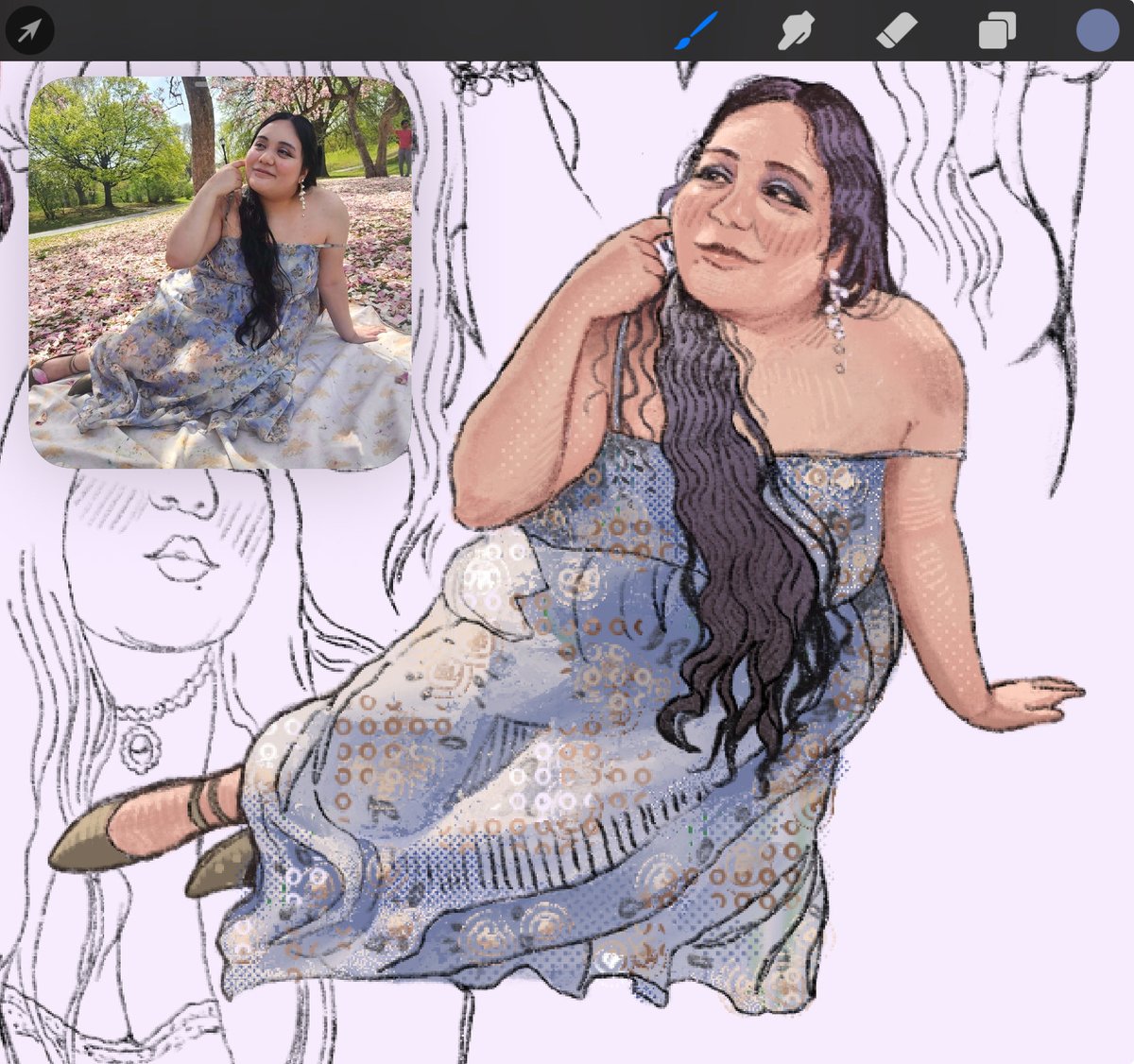
Task: Open the active color picker circle
Action: 1097,30
